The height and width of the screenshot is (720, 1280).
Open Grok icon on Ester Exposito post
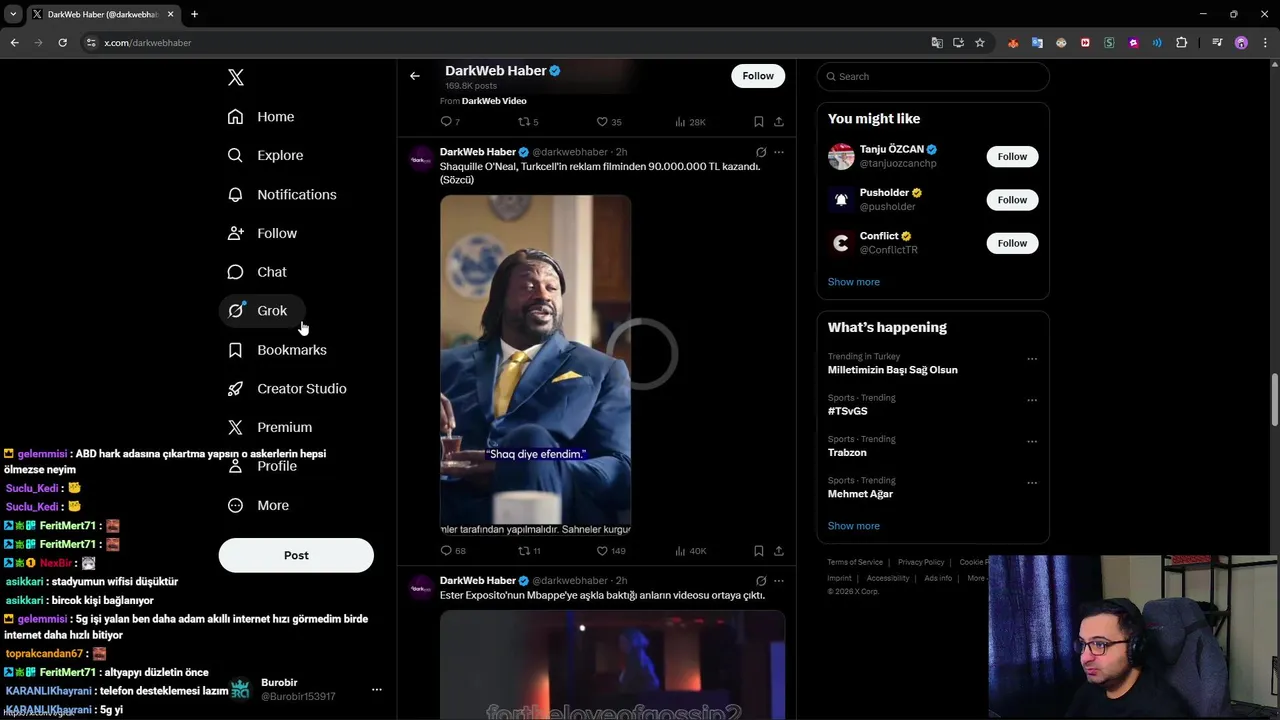pos(761,581)
